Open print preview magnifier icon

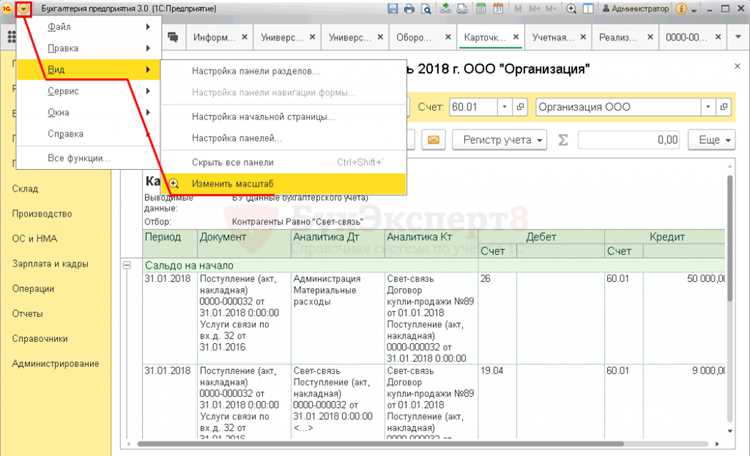(426, 9)
